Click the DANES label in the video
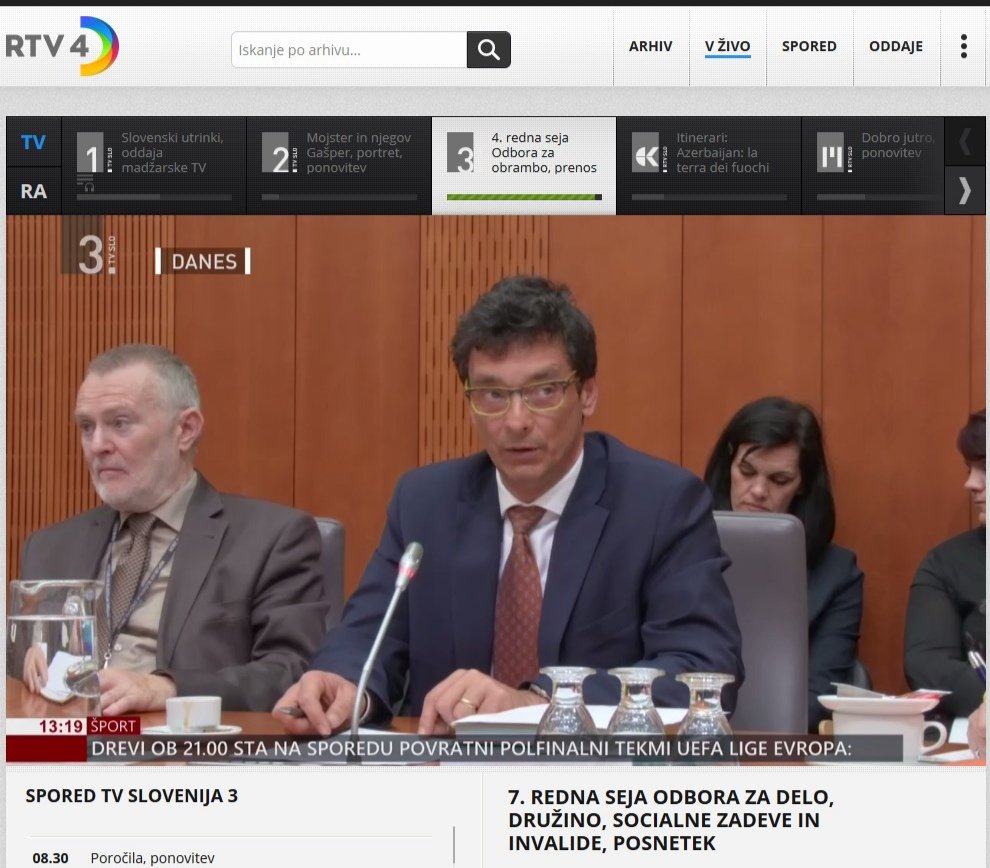 (x=203, y=261)
